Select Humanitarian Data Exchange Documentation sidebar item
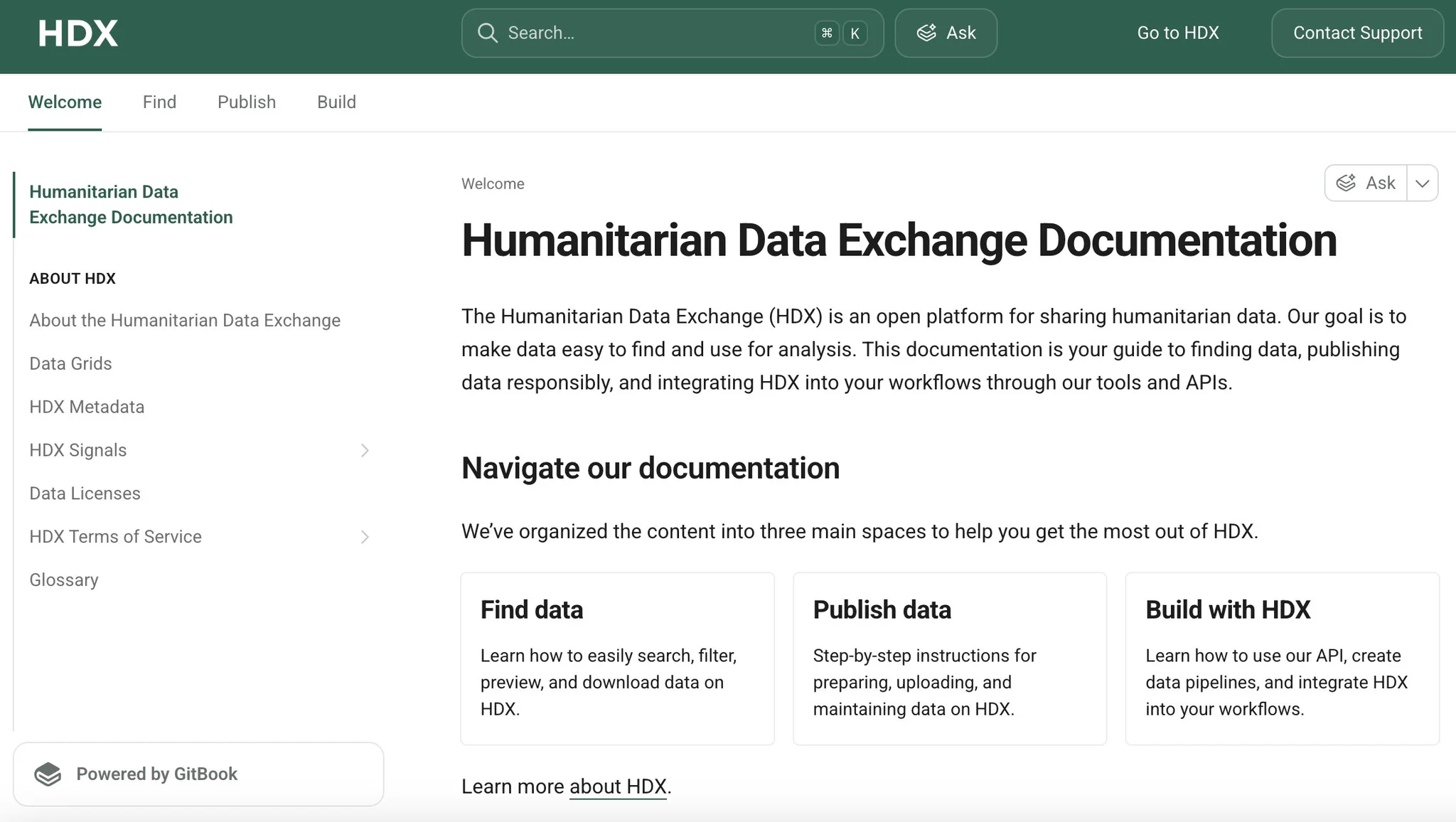The image size is (1456, 822). point(131,204)
